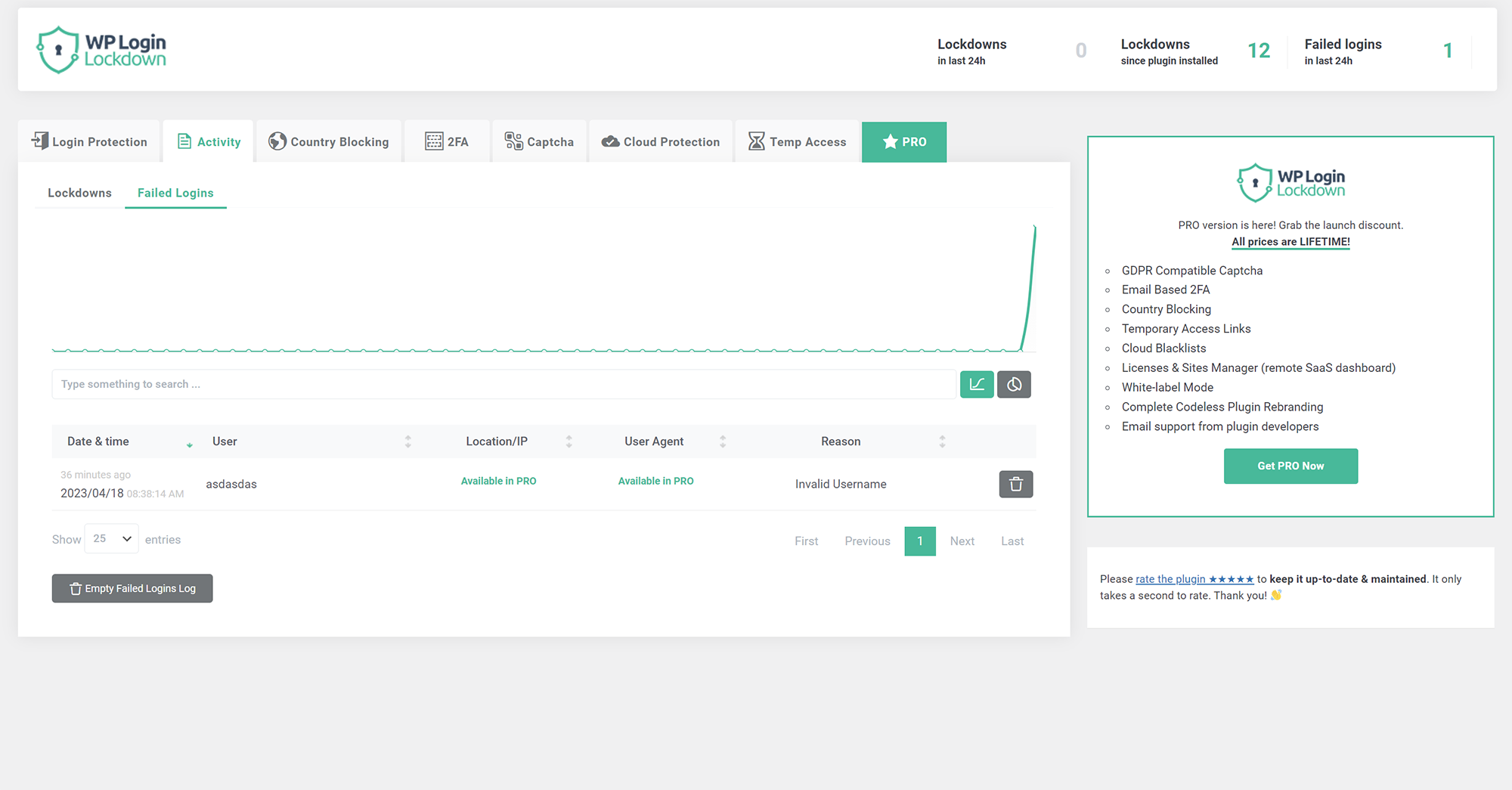1512x790 pixels.
Task: Delete the asdasdas failed login entry
Action: pos(1016,484)
